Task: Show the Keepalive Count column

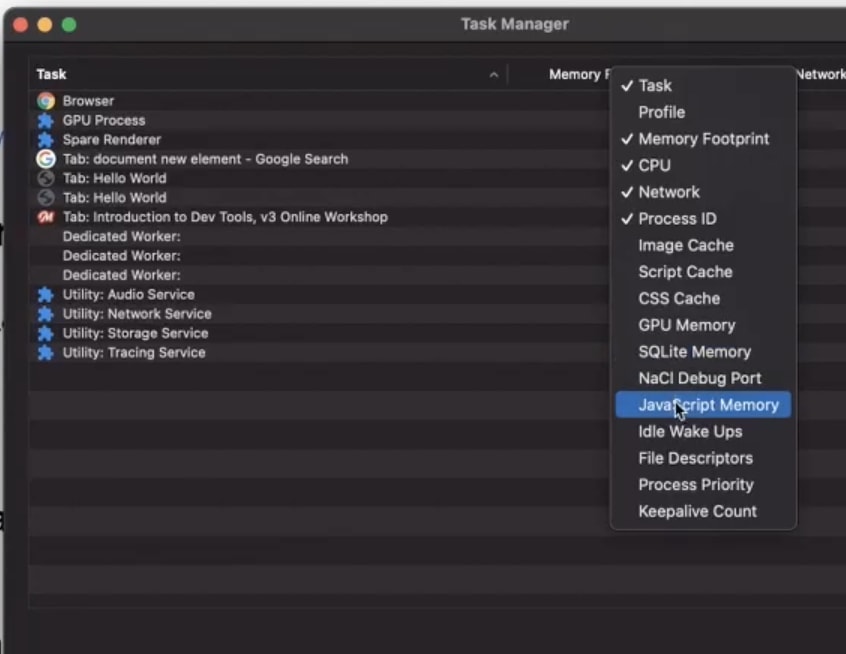Action: click(703, 512)
